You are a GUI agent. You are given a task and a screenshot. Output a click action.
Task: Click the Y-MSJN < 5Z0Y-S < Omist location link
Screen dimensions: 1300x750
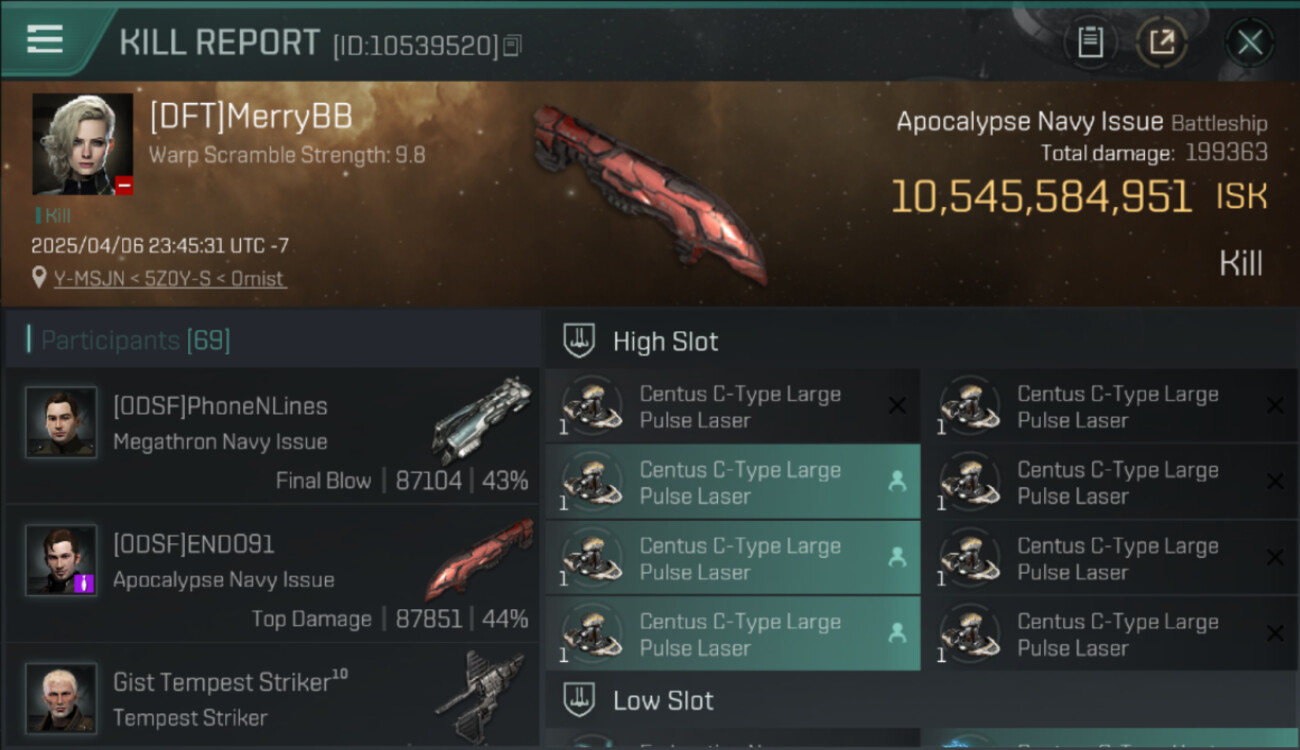169,278
